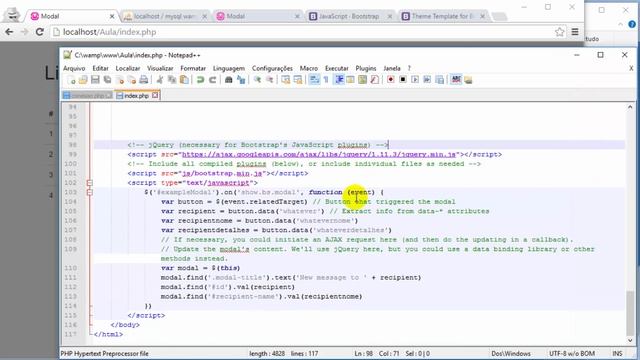Collapse the fold marker on line 103
The width and height of the screenshot is (640, 360).
pos(90,192)
